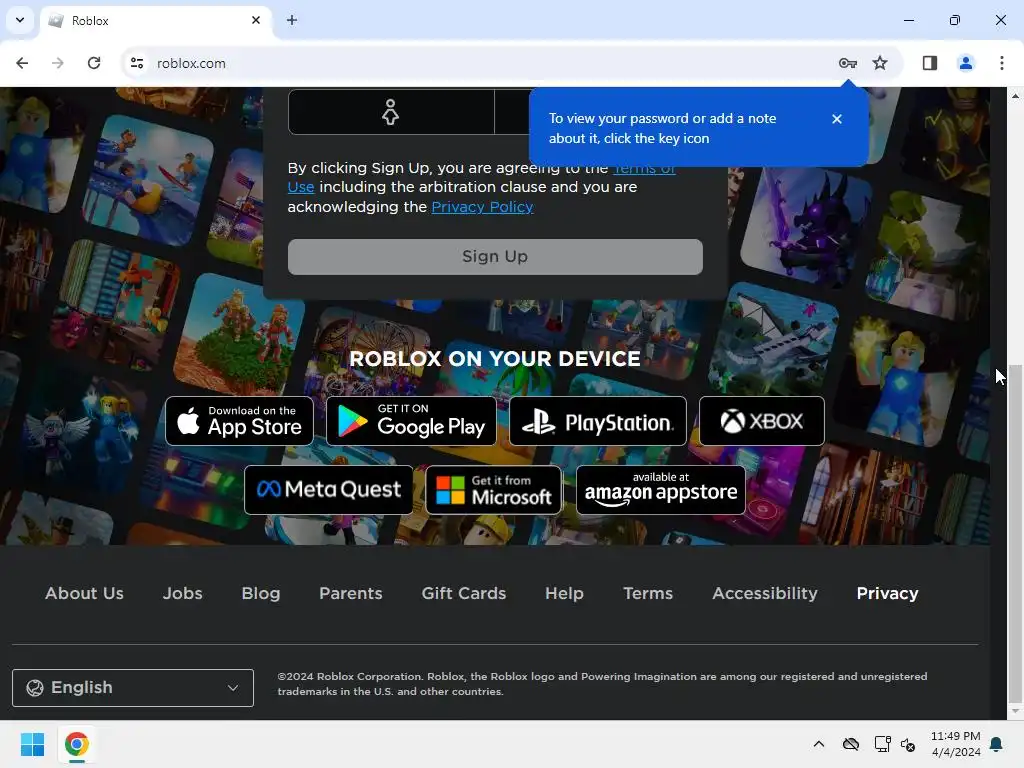Open the tab search dropdown arrow

click(x=20, y=20)
